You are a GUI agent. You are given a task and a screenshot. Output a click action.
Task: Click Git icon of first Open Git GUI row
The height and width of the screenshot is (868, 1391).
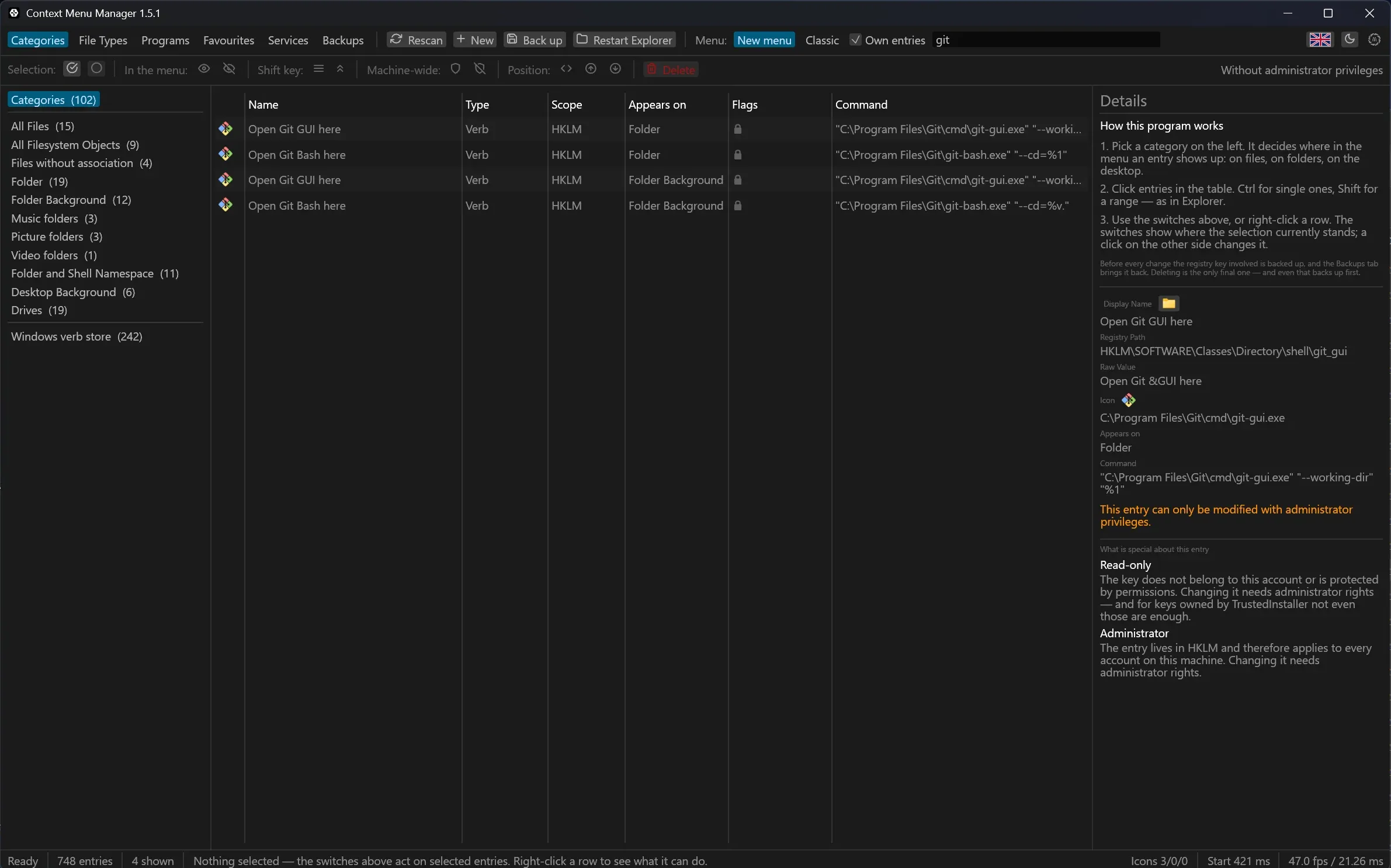point(226,129)
